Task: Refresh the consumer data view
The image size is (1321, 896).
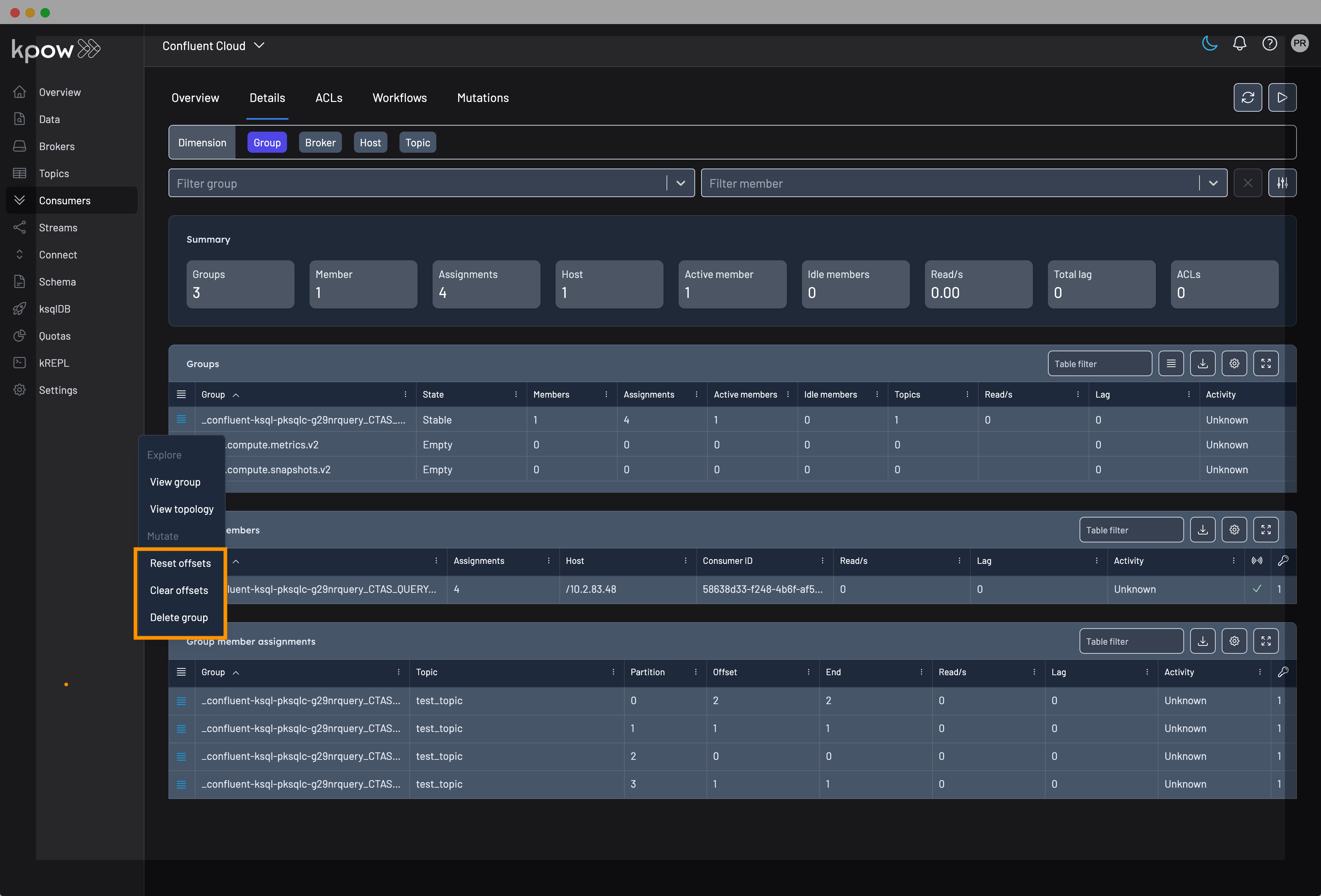Action: click(x=1248, y=97)
